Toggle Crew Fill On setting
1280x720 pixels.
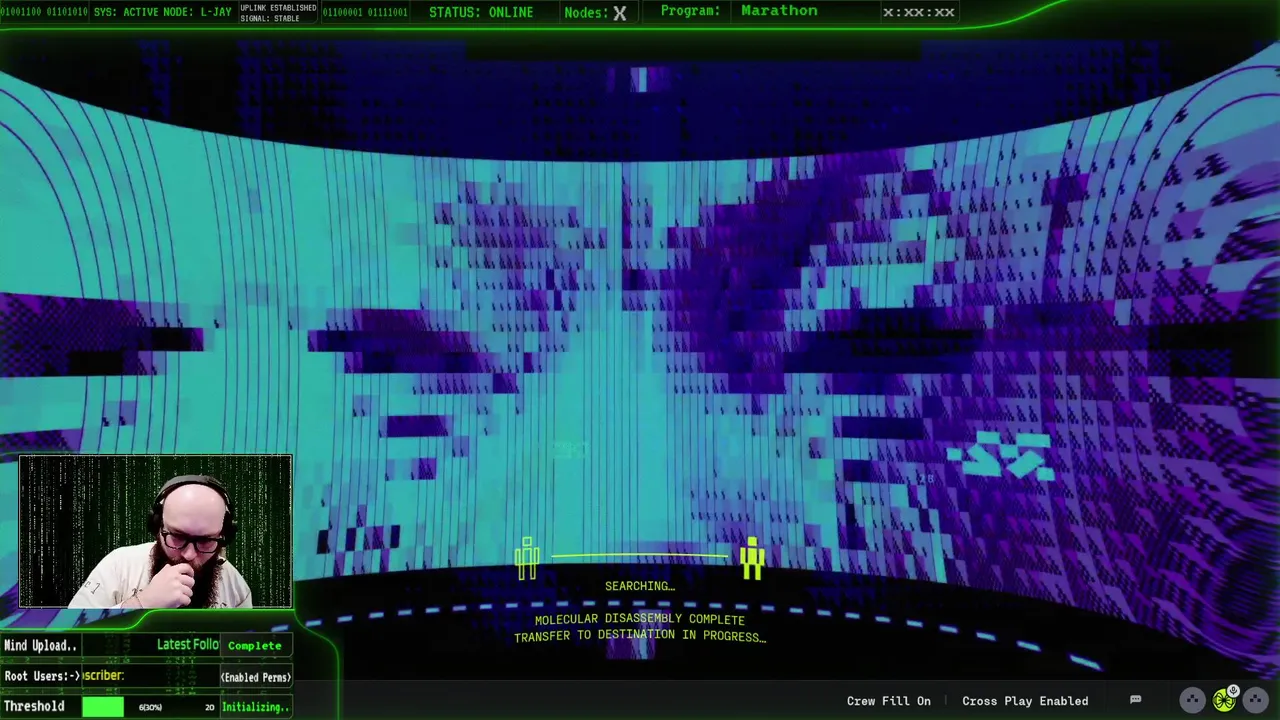(888, 701)
